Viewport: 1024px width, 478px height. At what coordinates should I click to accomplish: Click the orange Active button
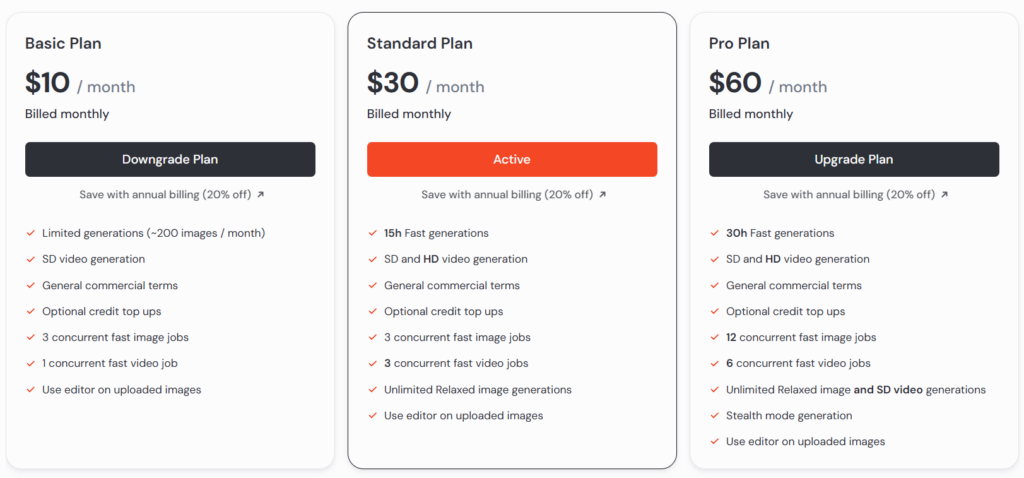pos(512,159)
